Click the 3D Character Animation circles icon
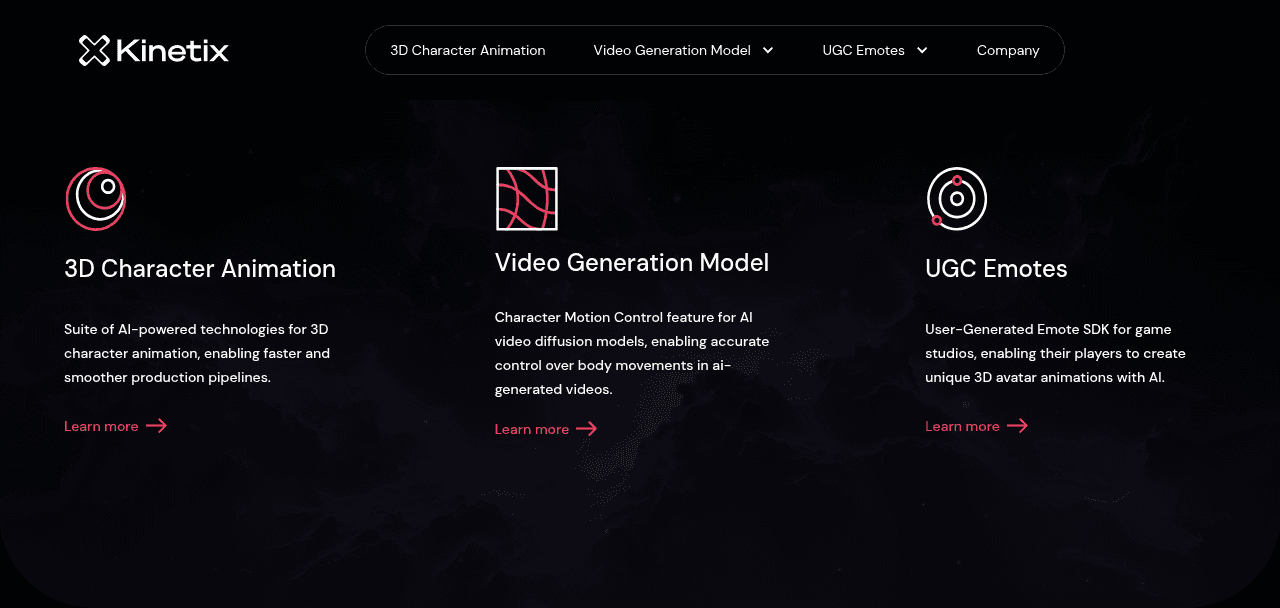The height and width of the screenshot is (608, 1280). pyautogui.click(x=96, y=199)
